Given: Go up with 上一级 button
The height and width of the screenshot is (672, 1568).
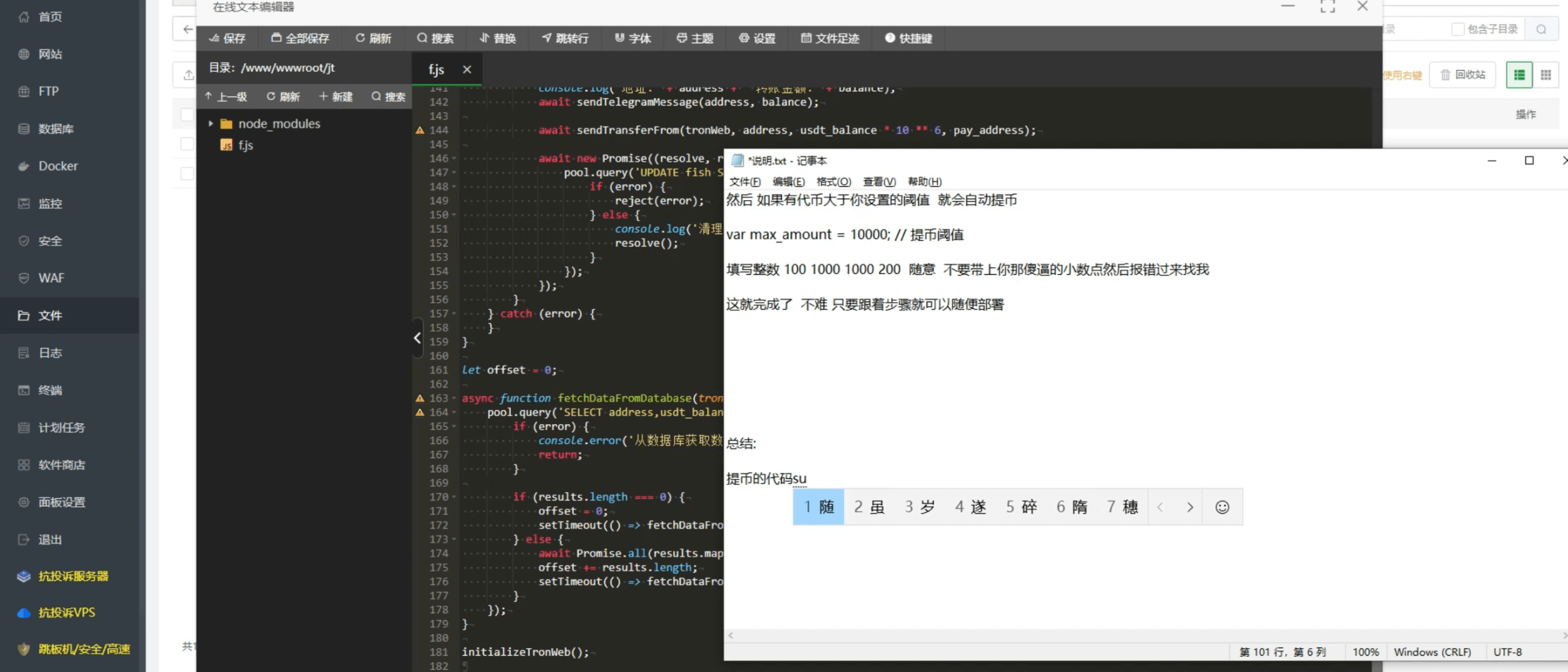Looking at the screenshot, I should 226,97.
